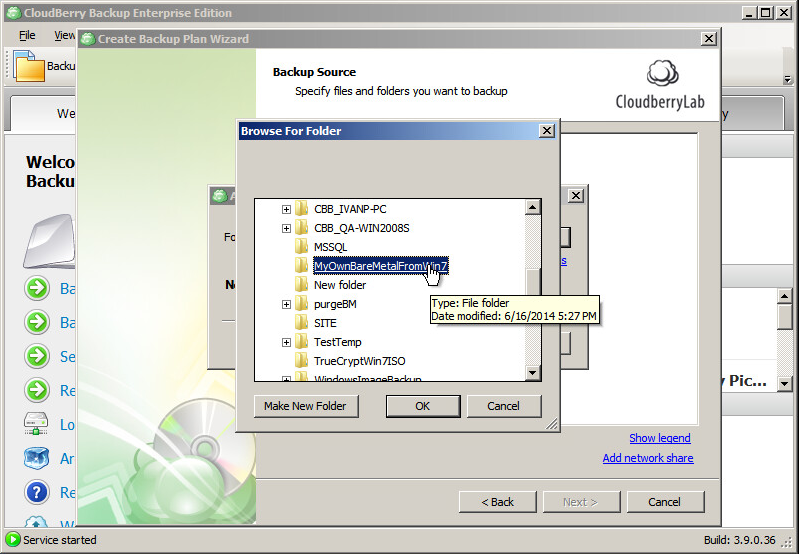Image resolution: width=799 pixels, height=554 pixels.
Task: Expand the CBB_IVANP-PC folder node
Action: click(286, 209)
